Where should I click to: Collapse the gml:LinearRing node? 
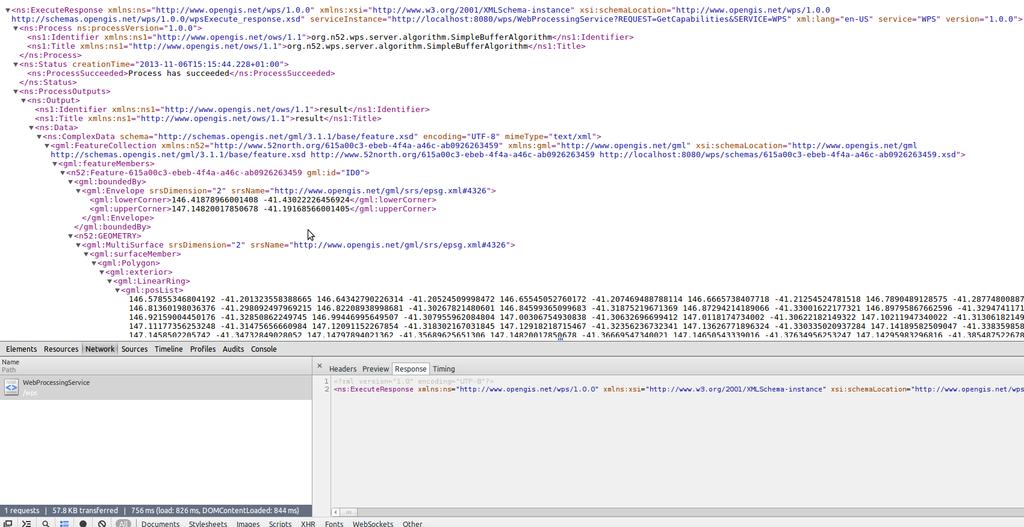[110, 281]
